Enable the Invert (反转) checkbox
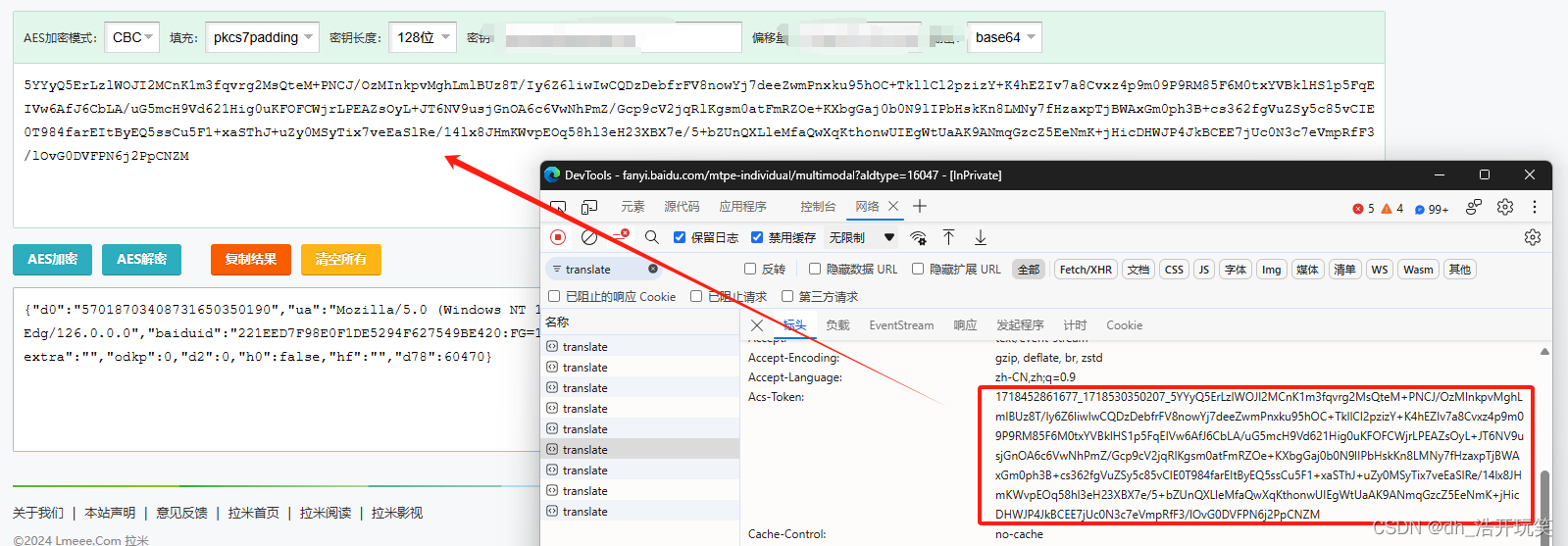Viewport: 1568px width, 546px height. [750, 269]
